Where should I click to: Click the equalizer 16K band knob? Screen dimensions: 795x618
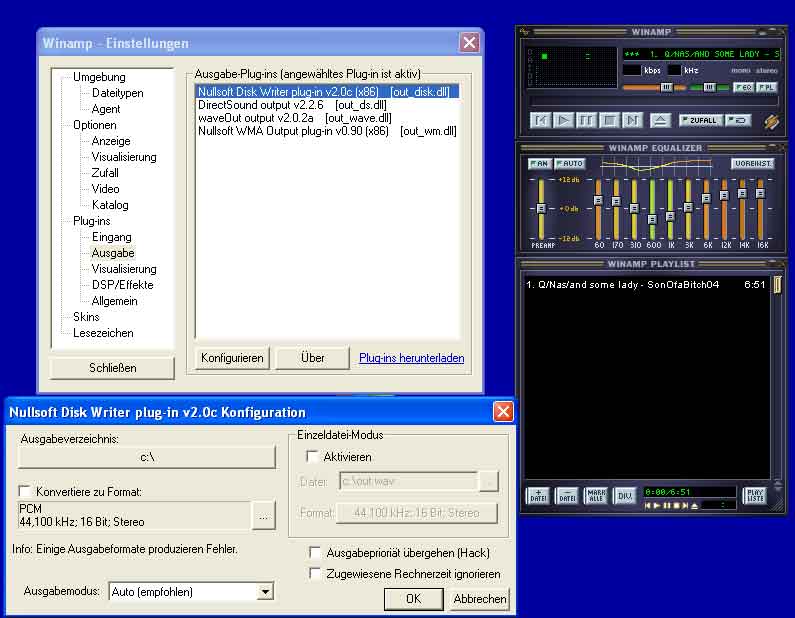point(760,193)
